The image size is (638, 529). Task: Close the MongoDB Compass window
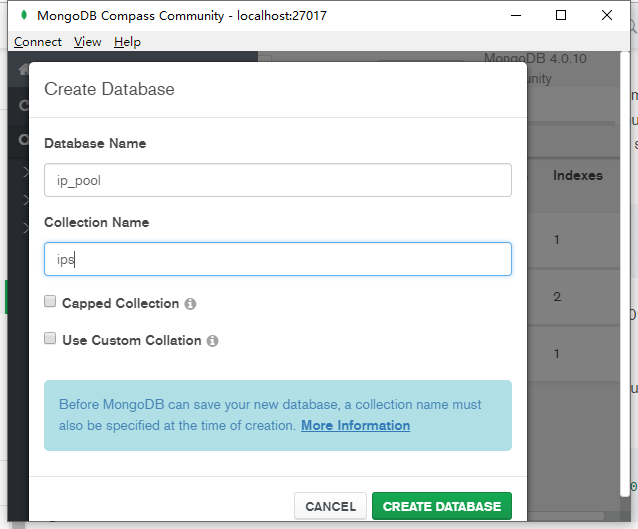coord(607,15)
